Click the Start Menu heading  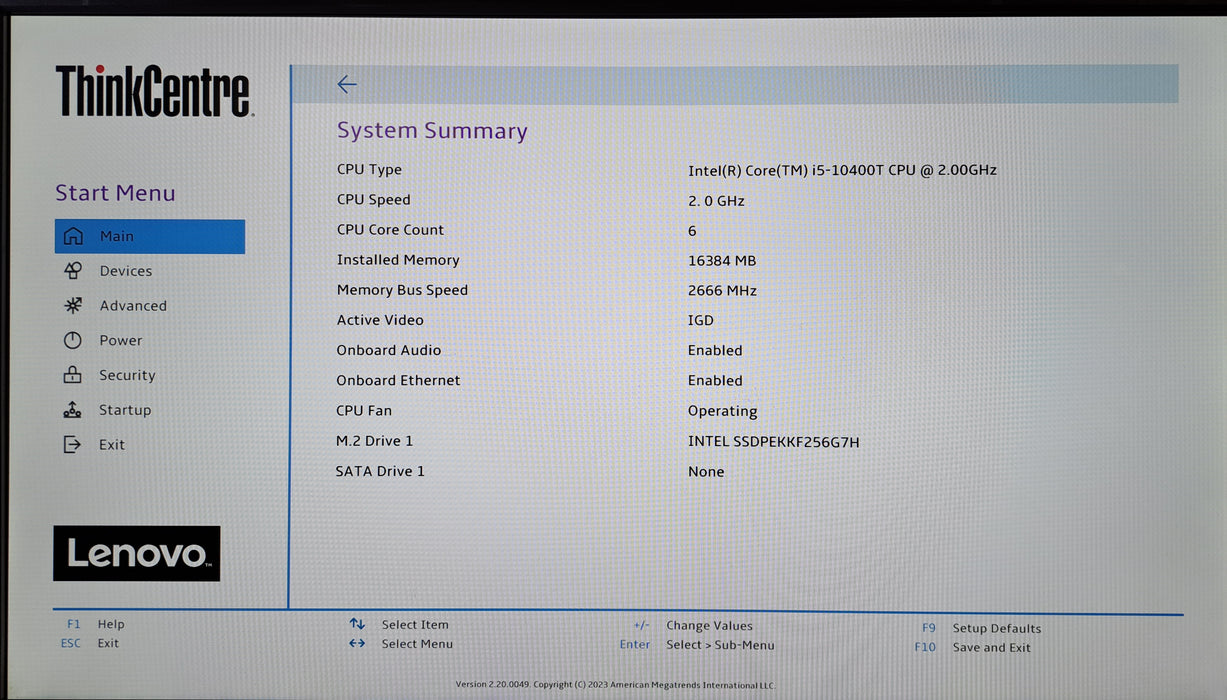(115, 193)
